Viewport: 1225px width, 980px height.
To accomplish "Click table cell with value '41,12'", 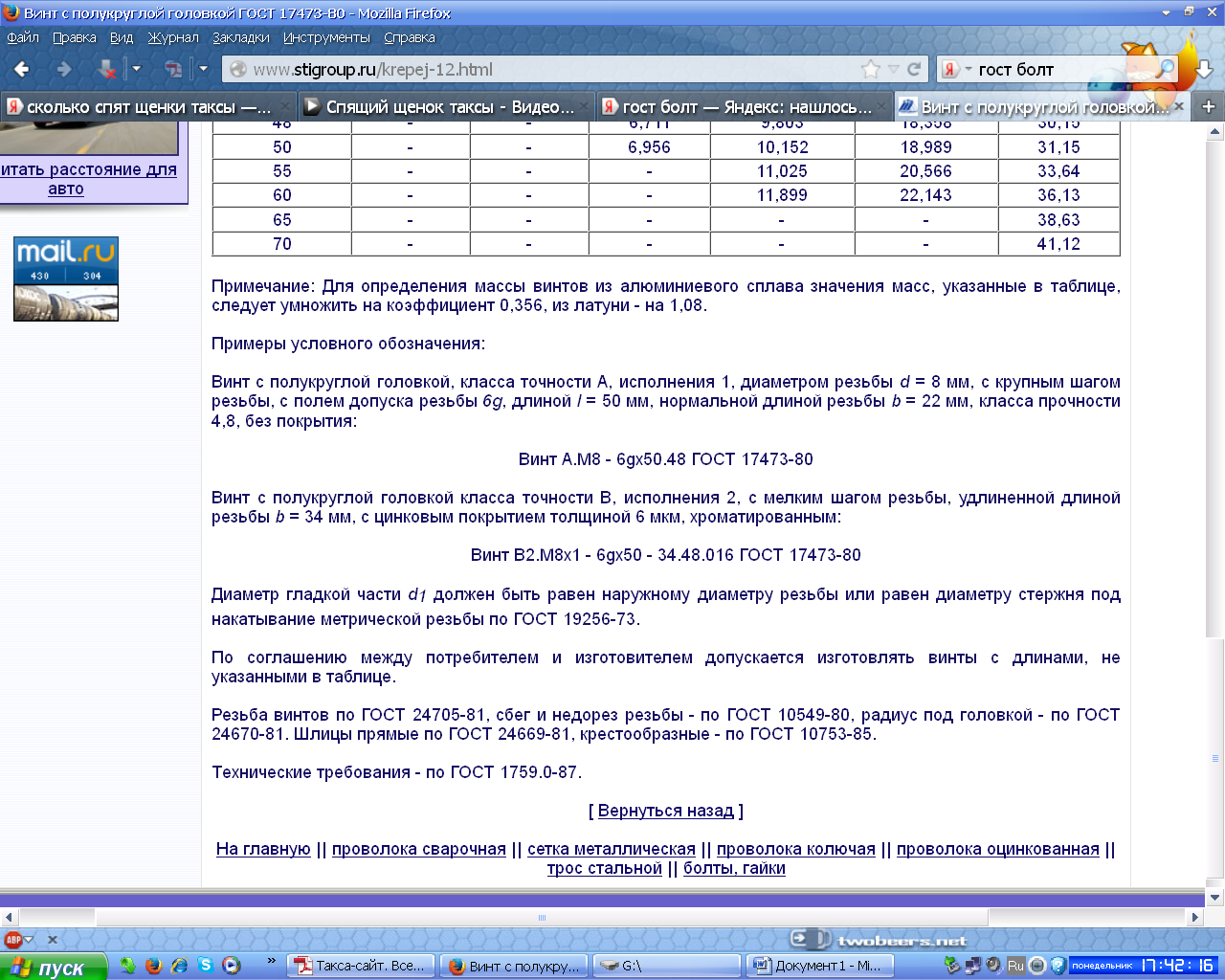I will tap(1058, 244).
